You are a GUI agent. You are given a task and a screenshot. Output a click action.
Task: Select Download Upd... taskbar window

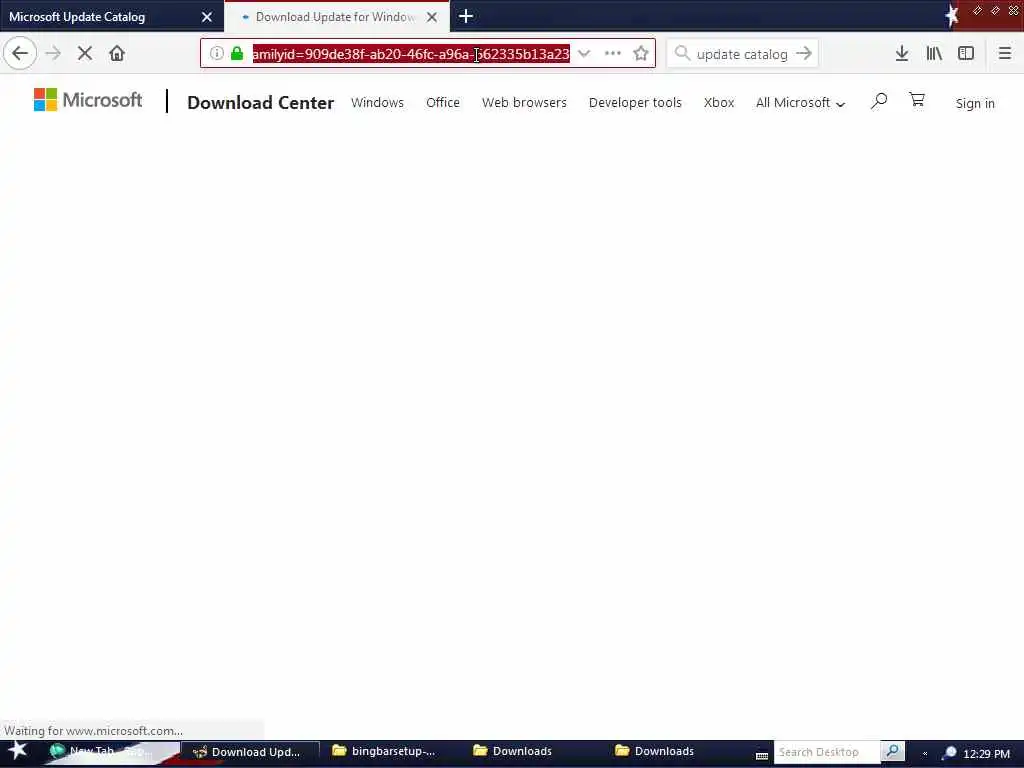pyautogui.click(x=249, y=752)
